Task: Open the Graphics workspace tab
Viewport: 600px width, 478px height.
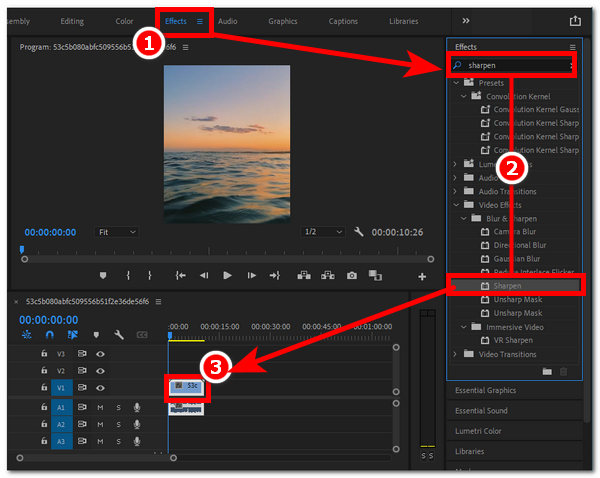Action: coord(282,20)
